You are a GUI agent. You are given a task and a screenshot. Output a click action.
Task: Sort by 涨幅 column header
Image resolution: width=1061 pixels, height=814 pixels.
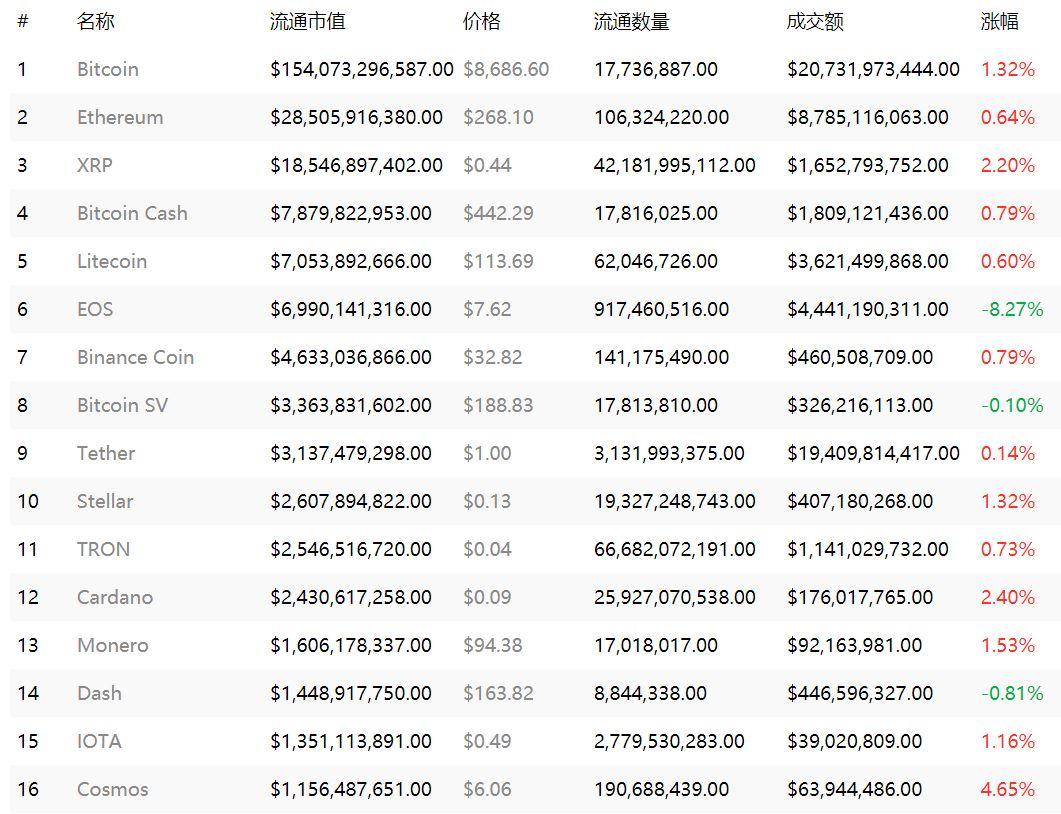(x=999, y=22)
